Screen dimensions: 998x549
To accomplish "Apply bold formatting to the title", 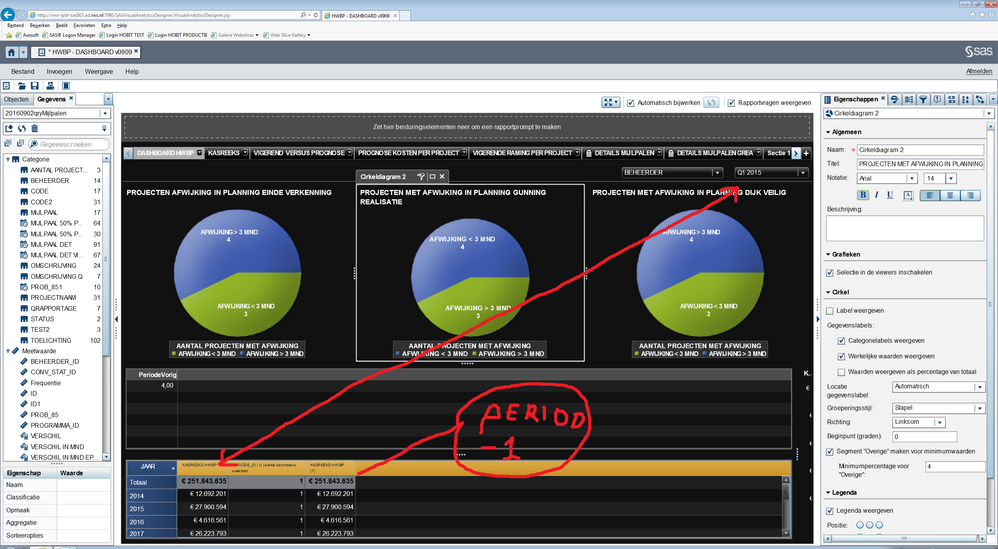I will point(863,195).
